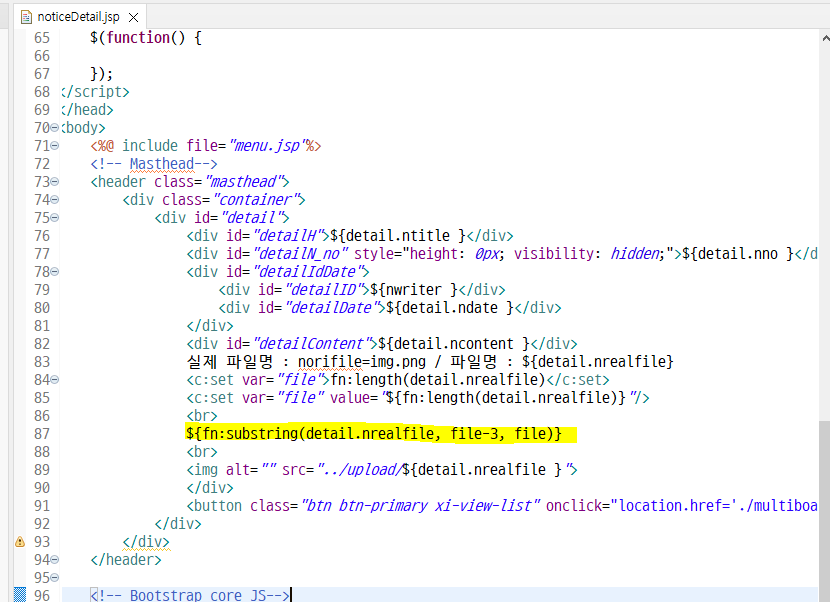Click the Bootstrap core JS comment on line 96
830x602 pixels.
tap(190, 595)
